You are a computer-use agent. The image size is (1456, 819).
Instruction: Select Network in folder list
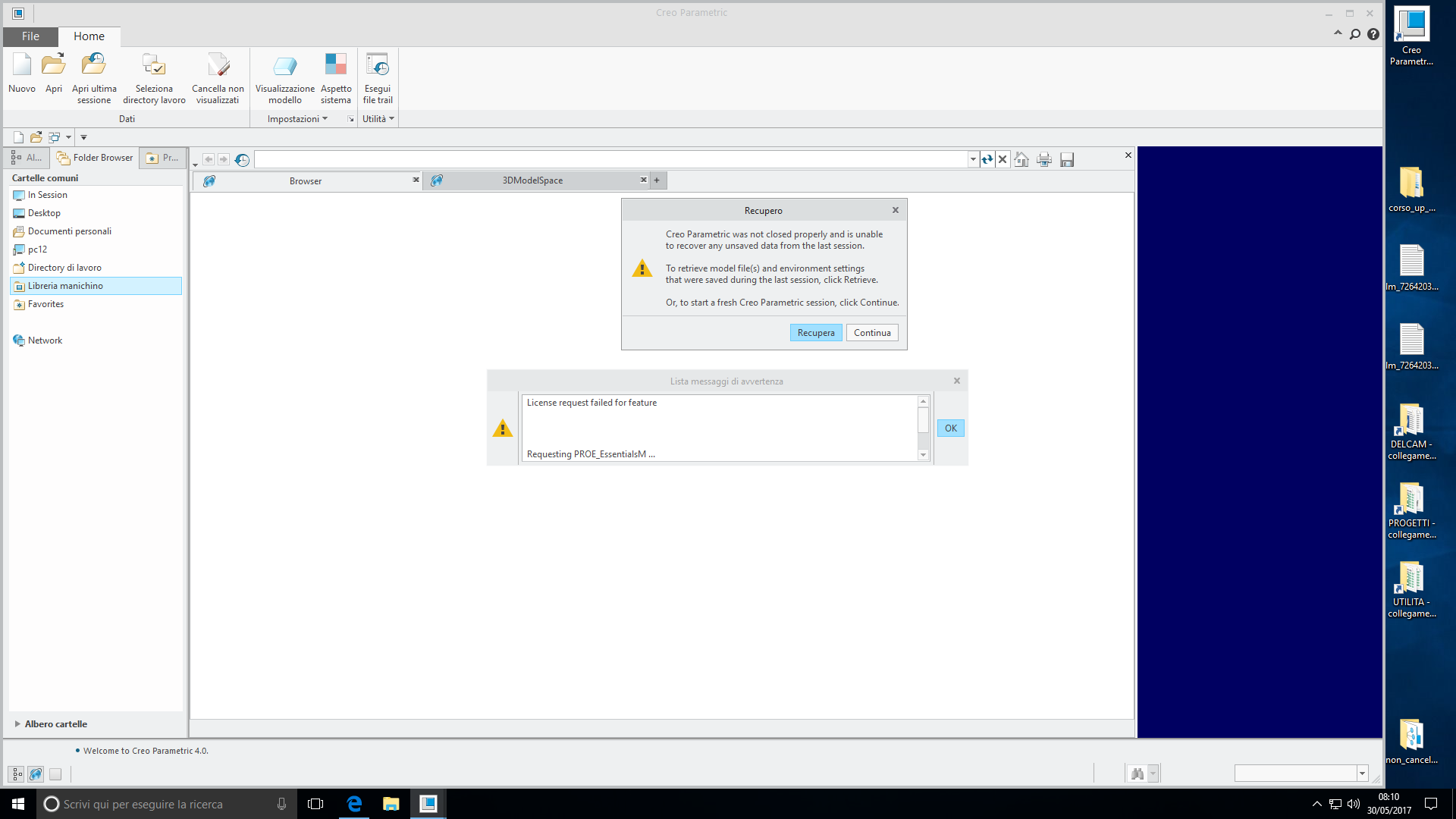pos(45,340)
